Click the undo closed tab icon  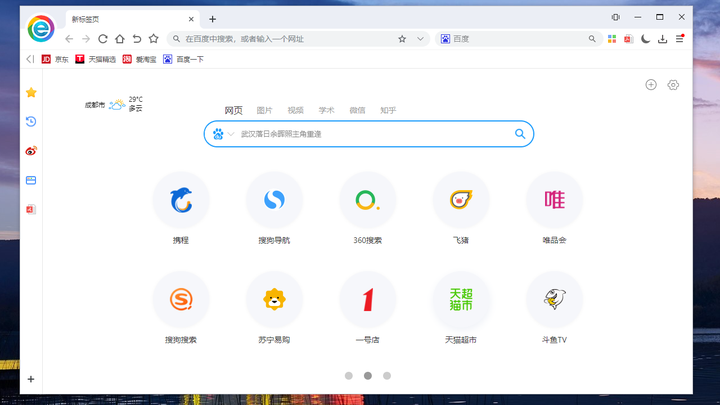[x=137, y=39]
